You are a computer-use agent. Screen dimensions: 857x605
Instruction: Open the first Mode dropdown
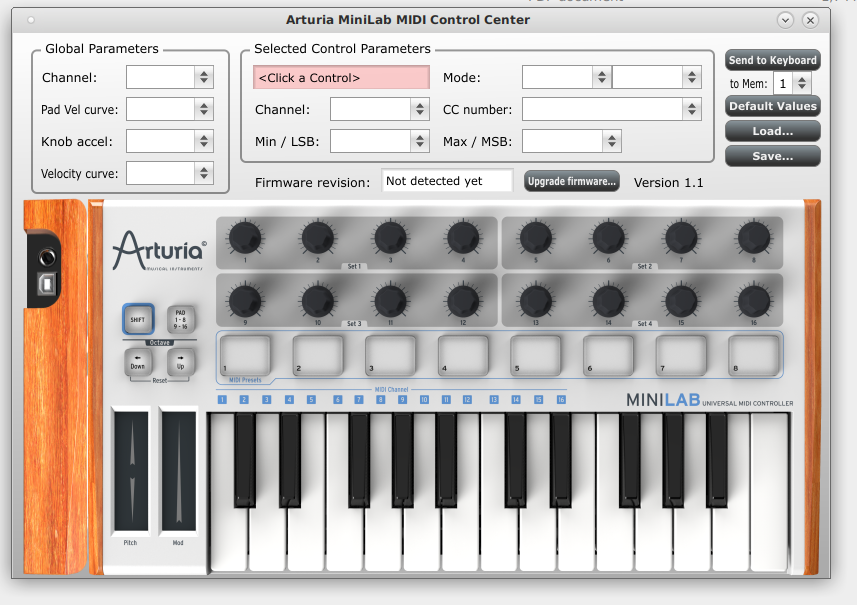pyautogui.click(x=566, y=77)
